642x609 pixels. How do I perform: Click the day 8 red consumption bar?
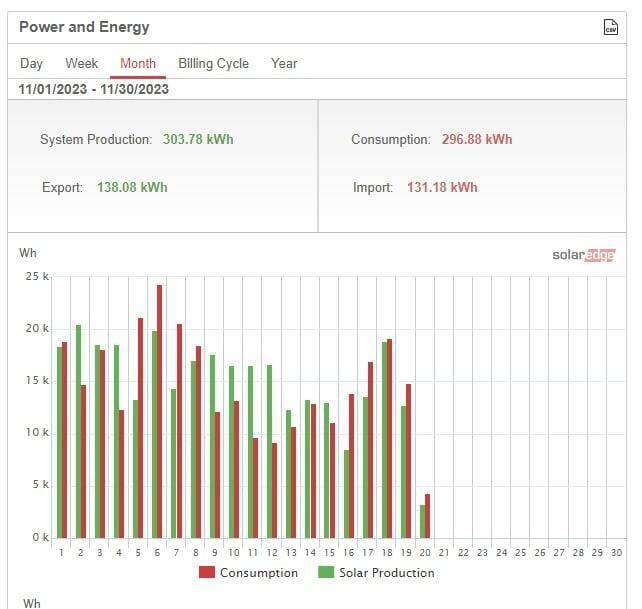(198, 442)
